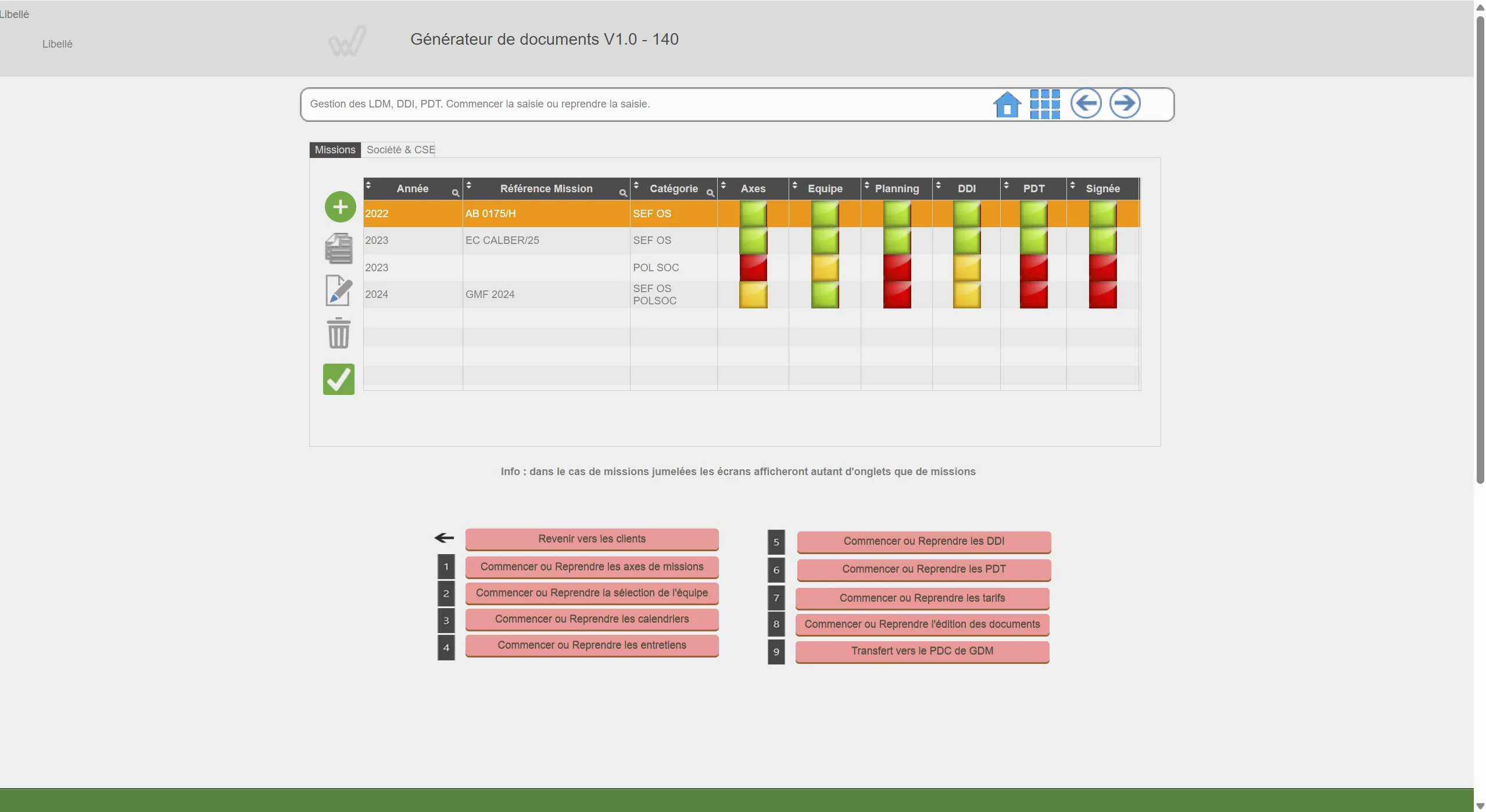The width and height of the screenshot is (1486, 812).
Task: Sort by Axes column arrows
Action: pos(724,185)
